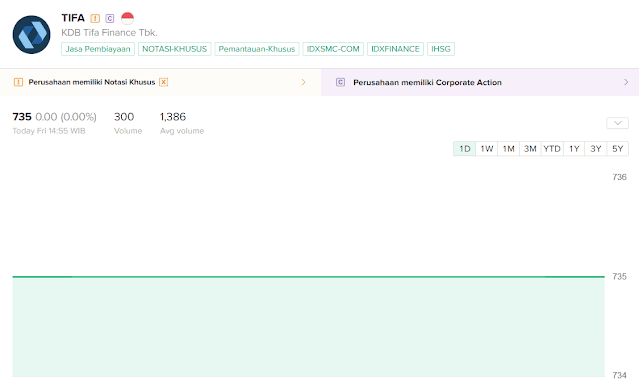Click the KDB Tifa Finance Tbk. name
This screenshot has width=639, height=388.
(109, 33)
